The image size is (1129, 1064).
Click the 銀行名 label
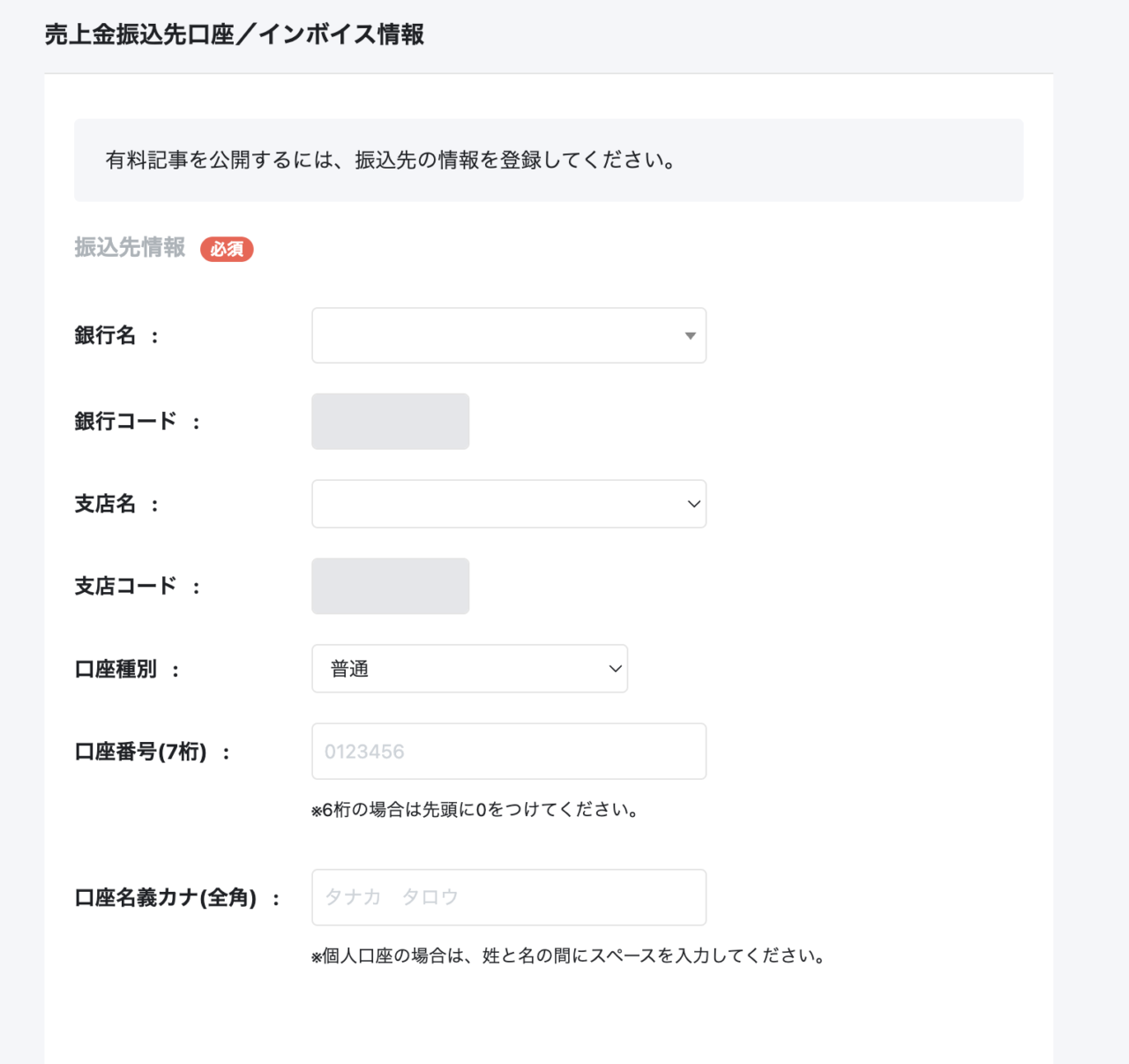105,335
